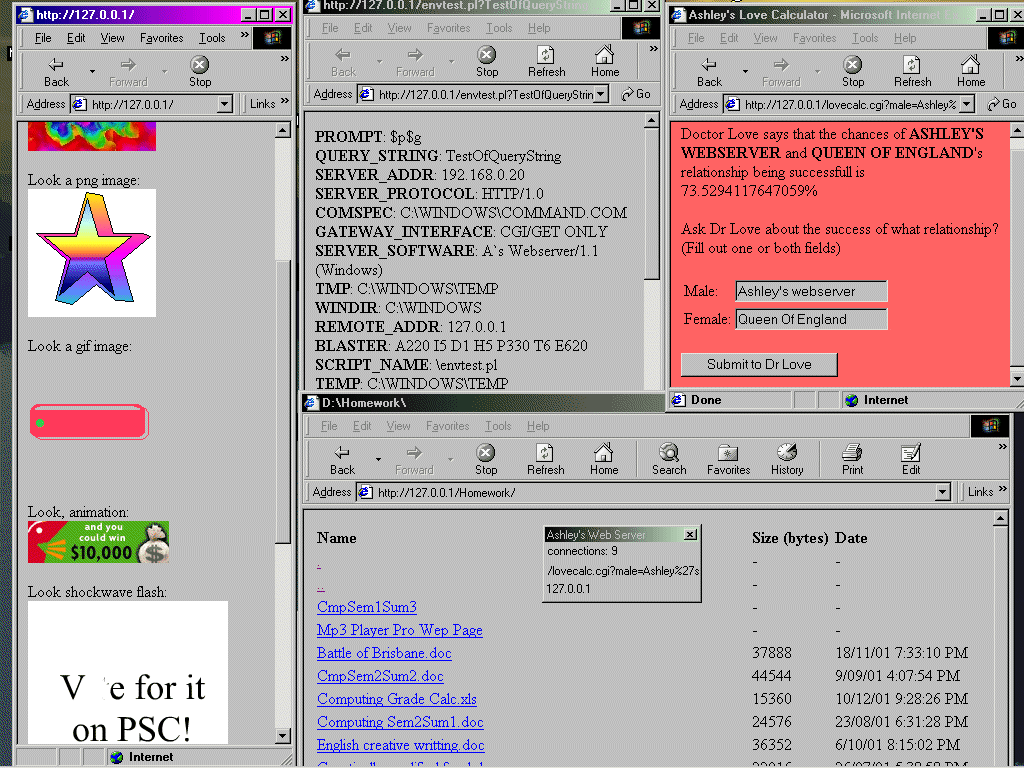Click the rainbow star png image
The height and width of the screenshot is (768, 1024).
(x=92, y=253)
